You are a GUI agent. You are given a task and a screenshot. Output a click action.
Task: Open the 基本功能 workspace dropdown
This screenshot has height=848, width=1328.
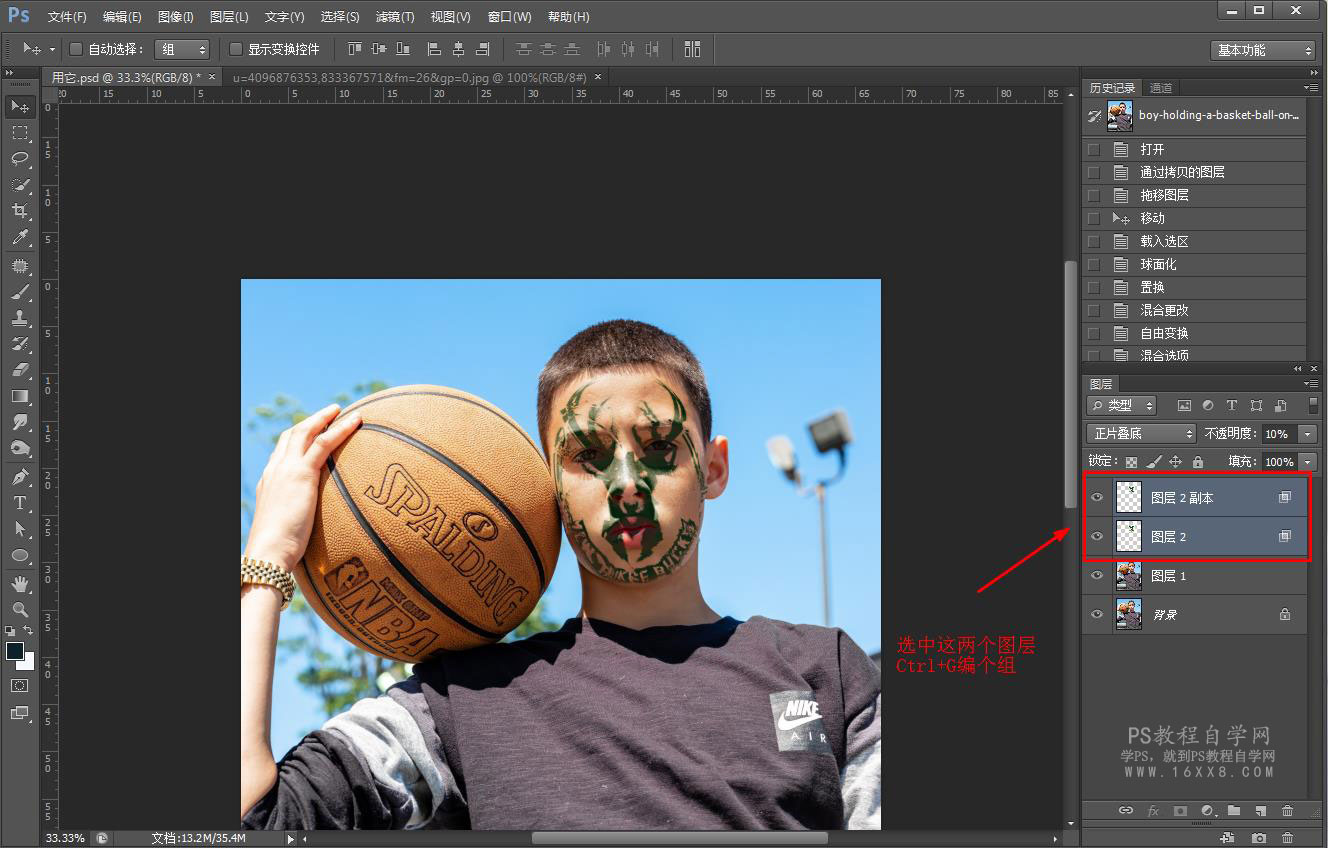(x=1263, y=50)
